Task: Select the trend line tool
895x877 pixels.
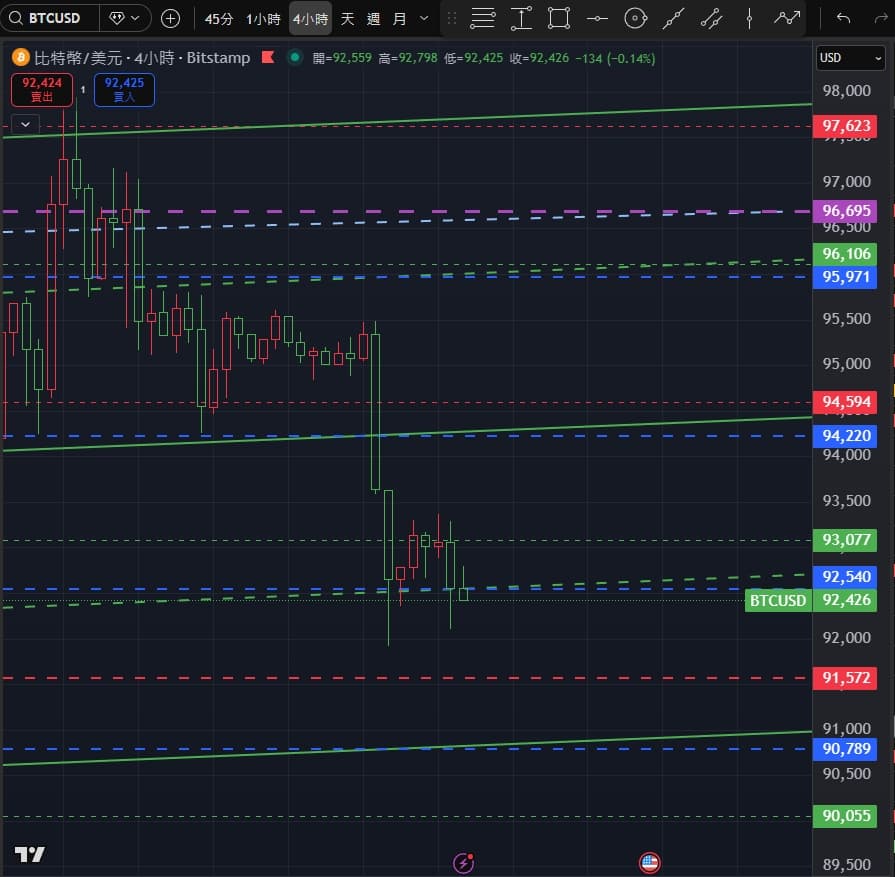Action: (x=674, y=18)
